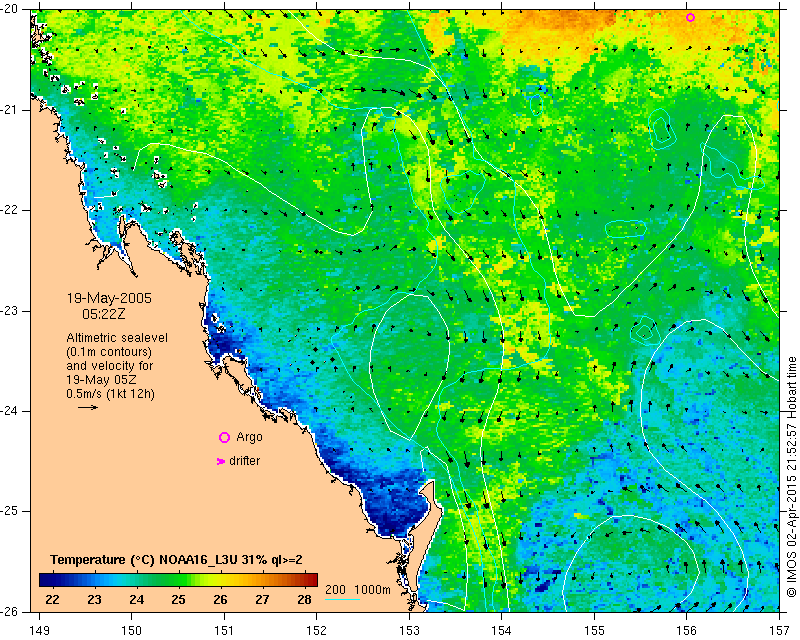Click the magenta drifter legend symbol
Image resolution: width=800 pixels, height=640 pixels.
(x=221, y=461)
